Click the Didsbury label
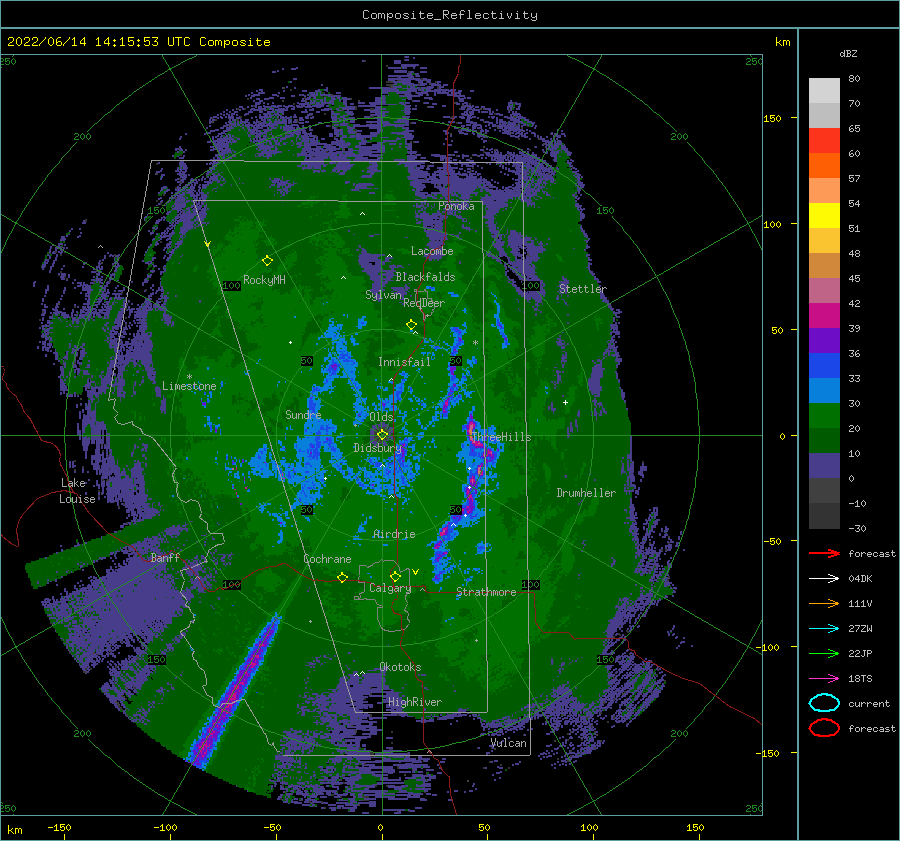The height and width of the screenshot is (841, 900). pyautogui.click(x=377, y=448)
